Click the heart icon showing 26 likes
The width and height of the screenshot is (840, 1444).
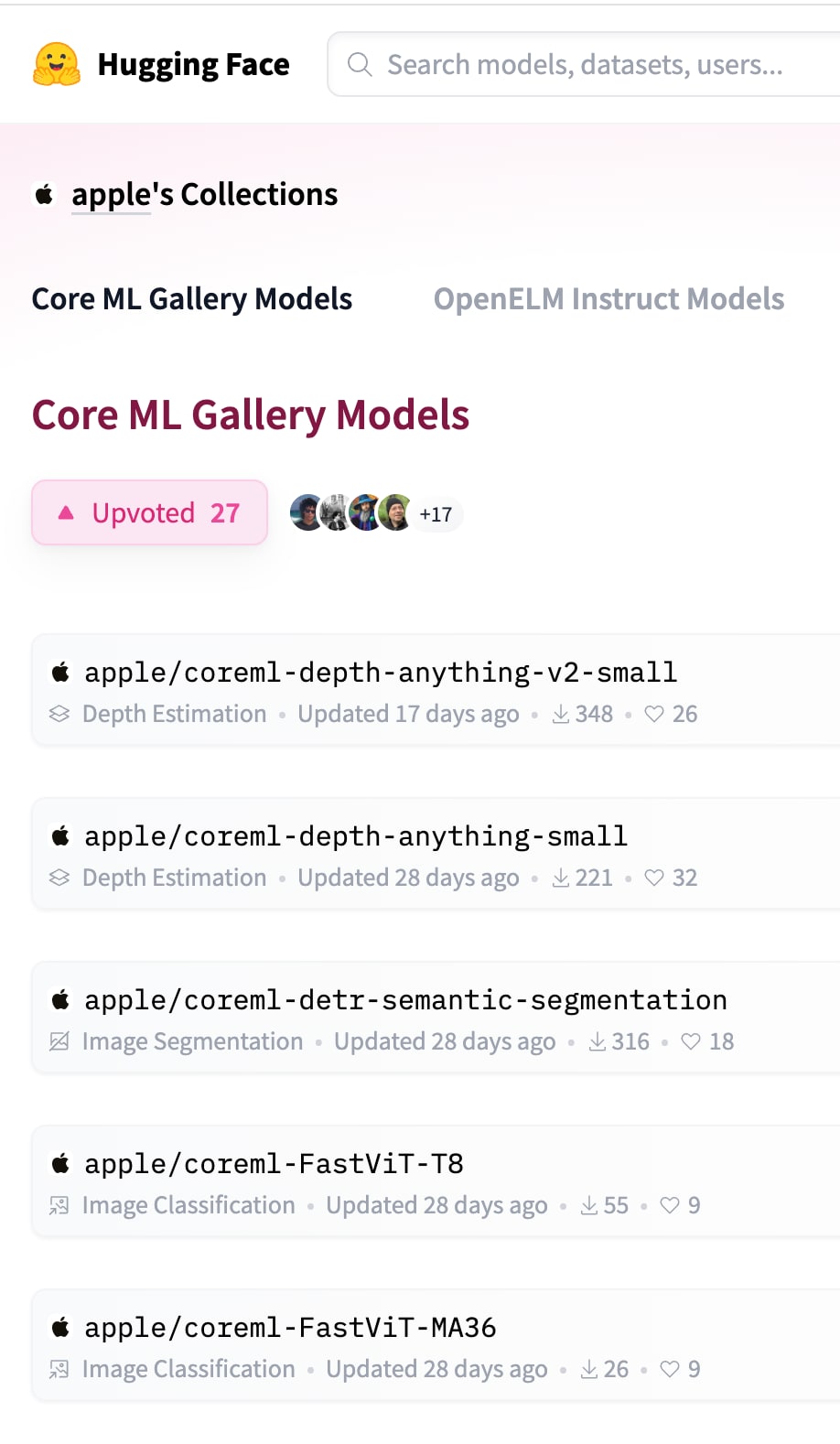(654, 714)
